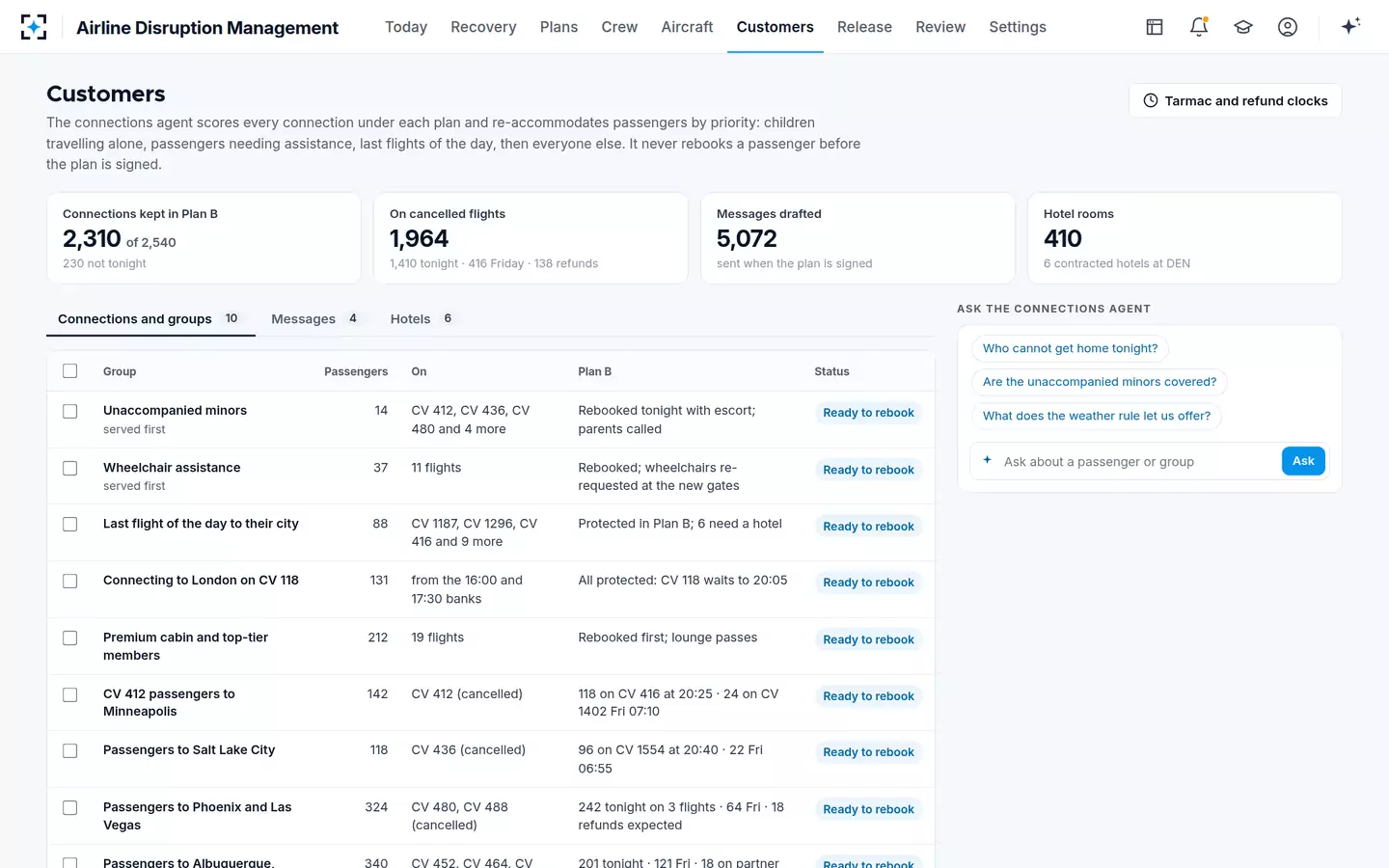The height and width of the screenshot is (868, 1389).
Task: Go to the Today tab
Action: pyautogui.click(x=406, y=27)
